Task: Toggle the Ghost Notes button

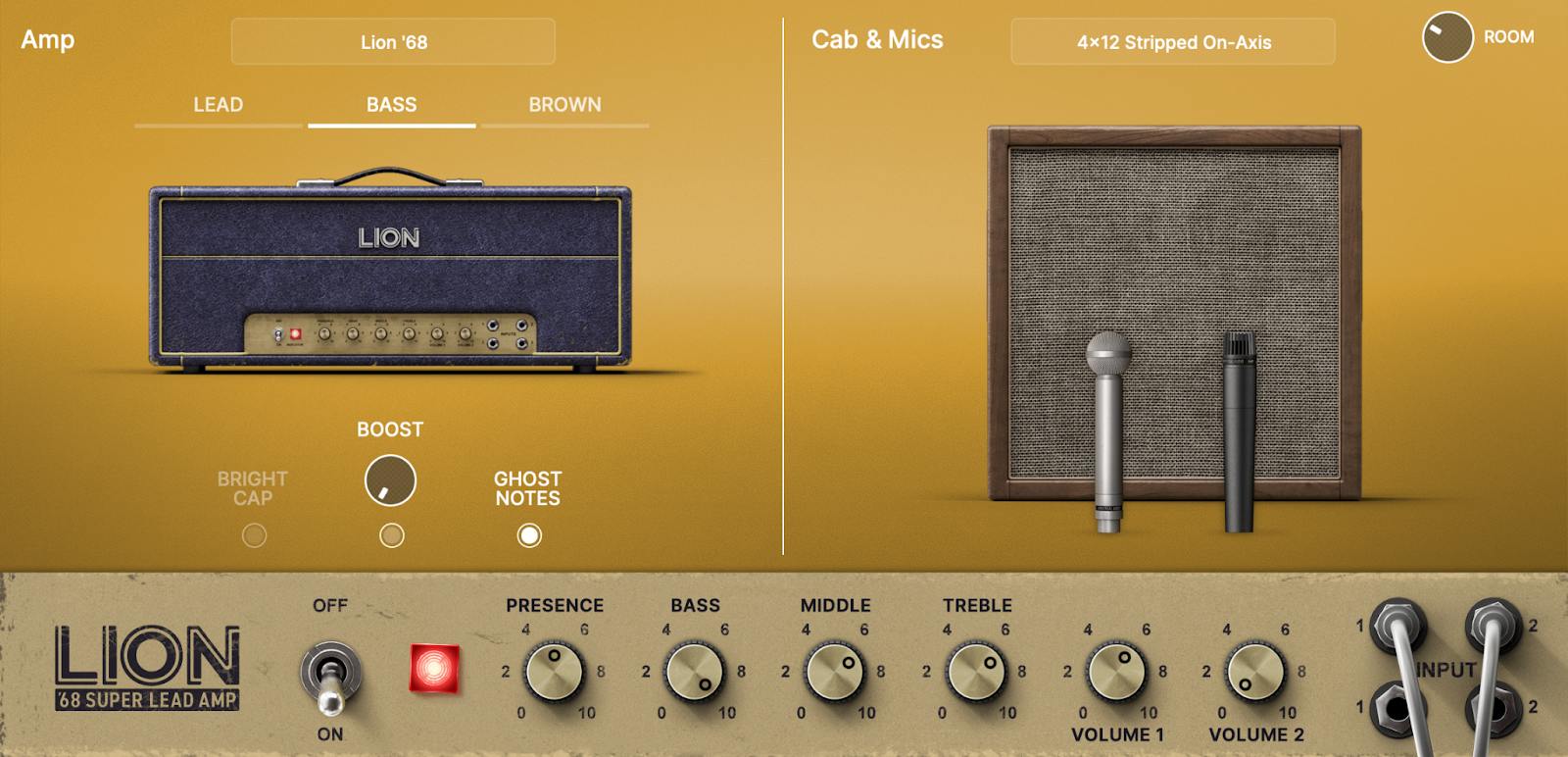Action: [529, 535]
